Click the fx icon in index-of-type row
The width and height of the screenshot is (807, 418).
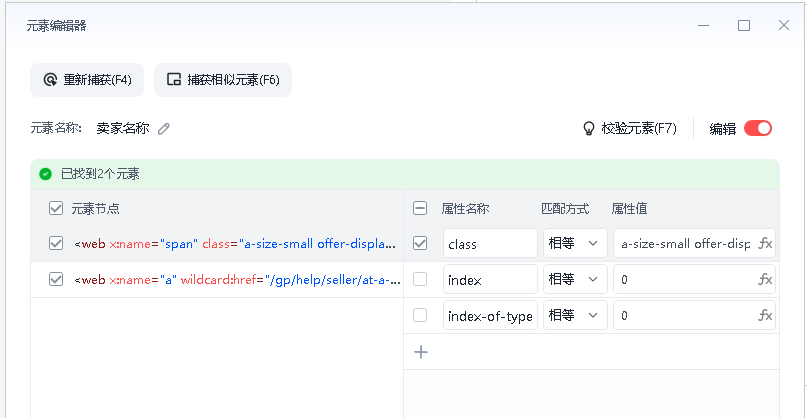click(766, 315)
